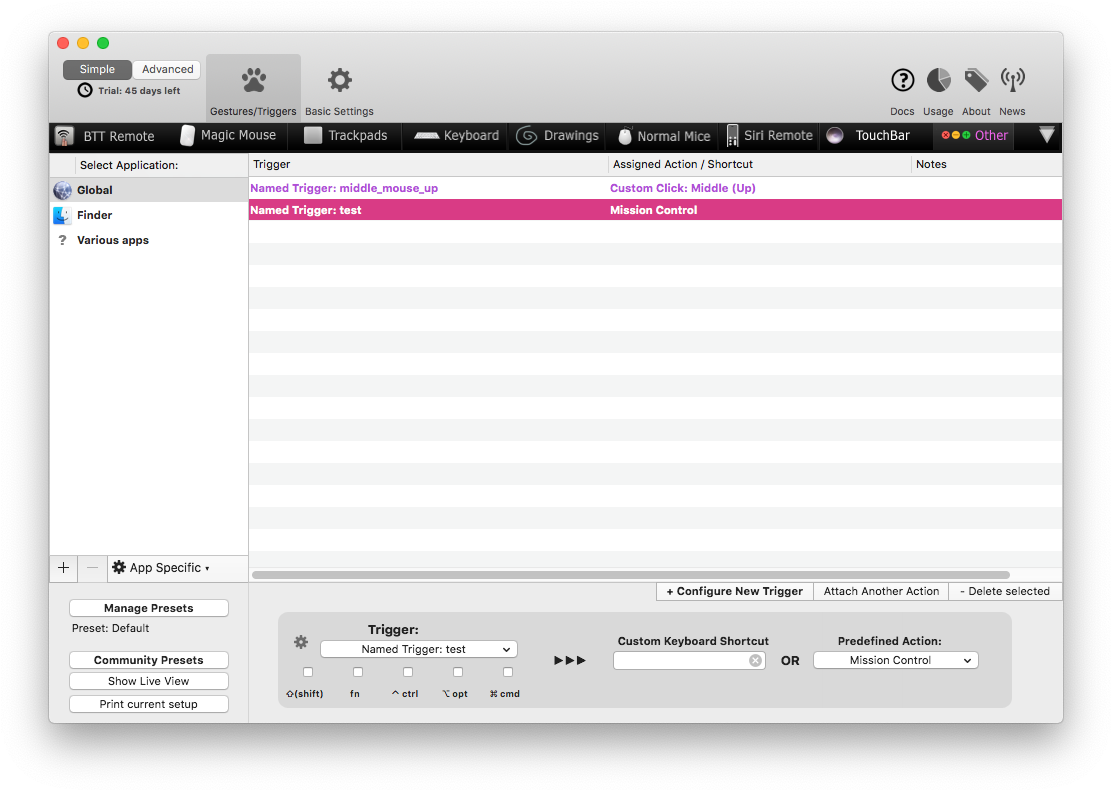Screen dimensions: 1111x790
Task: Switch to the Other tab
Action: 974,135
